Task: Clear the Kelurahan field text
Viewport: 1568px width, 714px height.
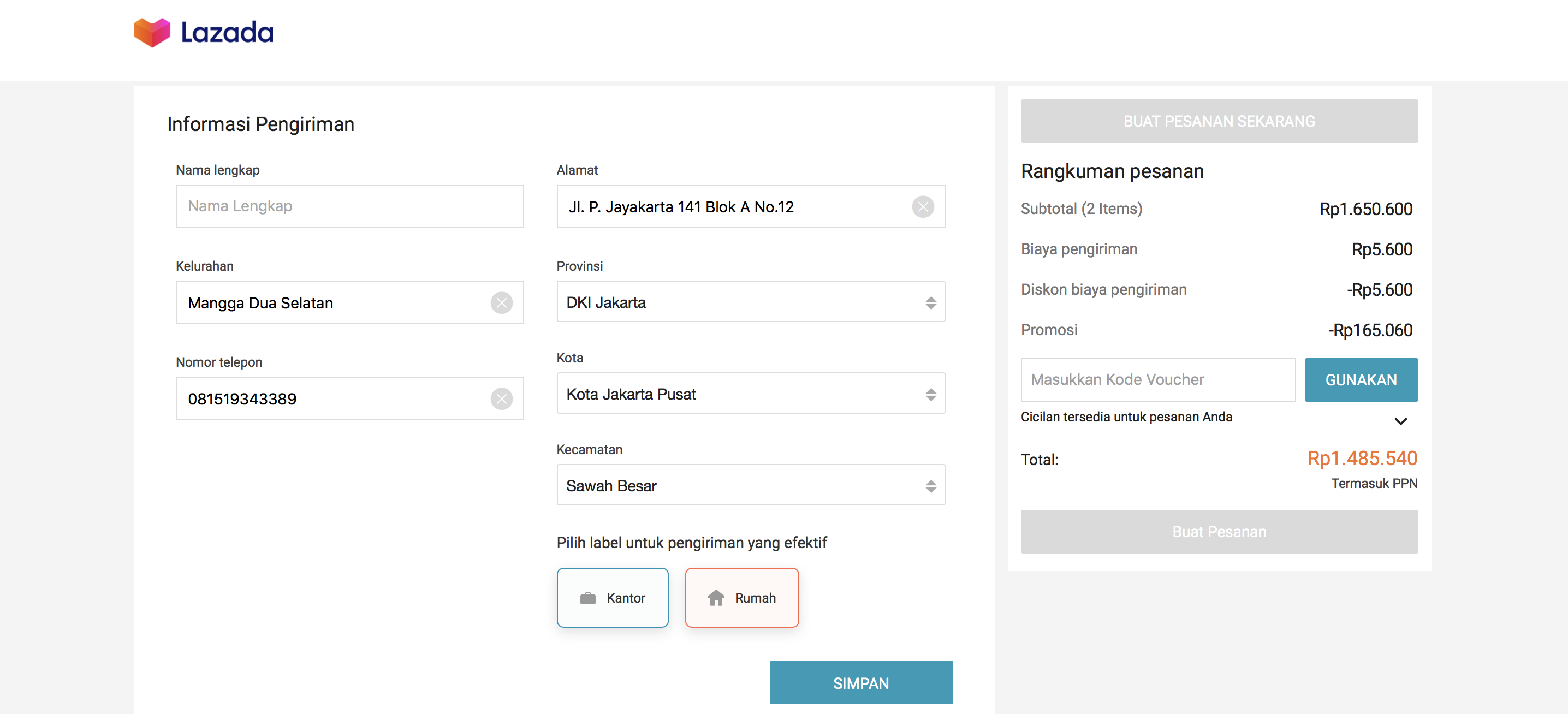Action: (501, 302)
